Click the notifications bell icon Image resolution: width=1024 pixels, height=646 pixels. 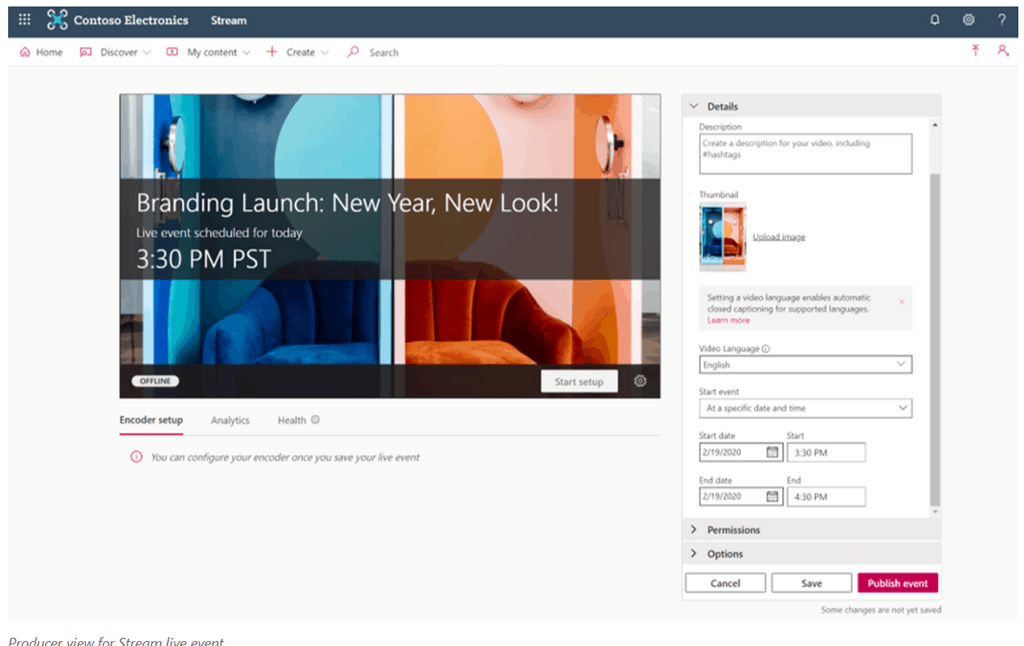click(935, 20)
